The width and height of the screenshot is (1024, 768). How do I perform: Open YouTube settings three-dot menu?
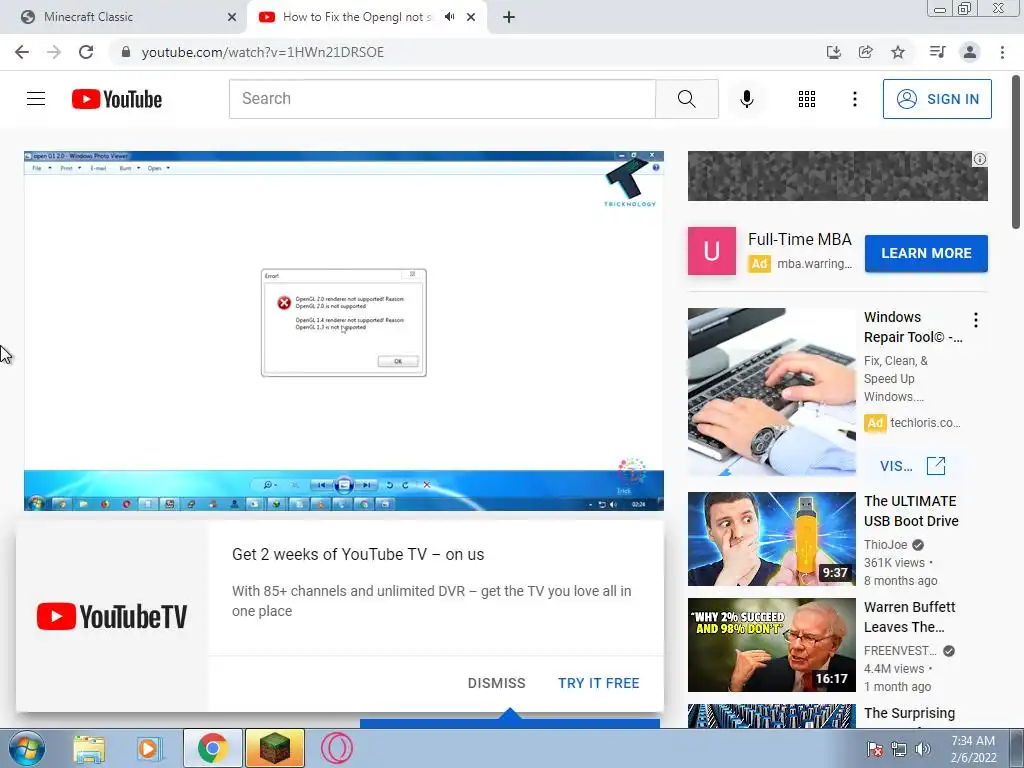pos(854,99)
